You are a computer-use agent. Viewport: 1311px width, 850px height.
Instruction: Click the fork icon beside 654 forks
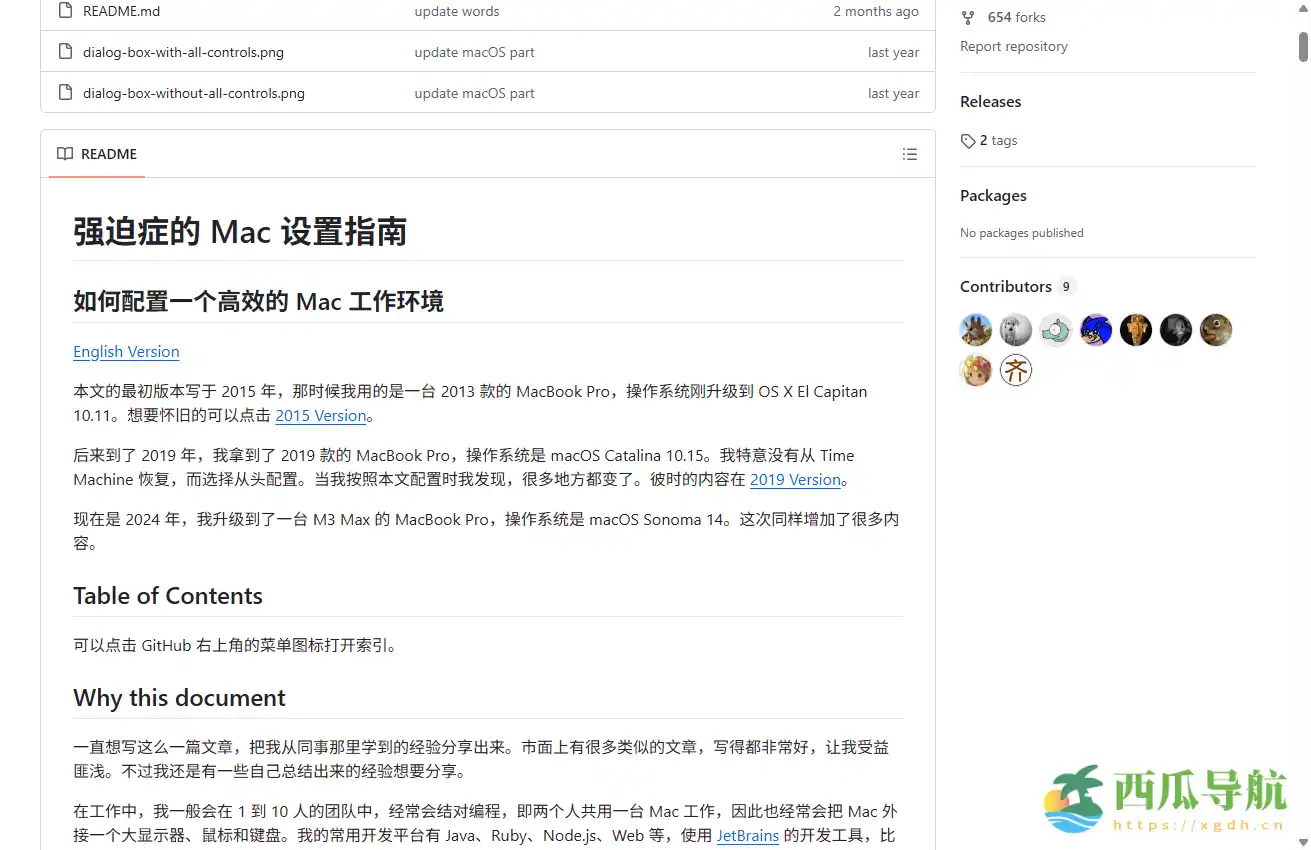[967, 17]
